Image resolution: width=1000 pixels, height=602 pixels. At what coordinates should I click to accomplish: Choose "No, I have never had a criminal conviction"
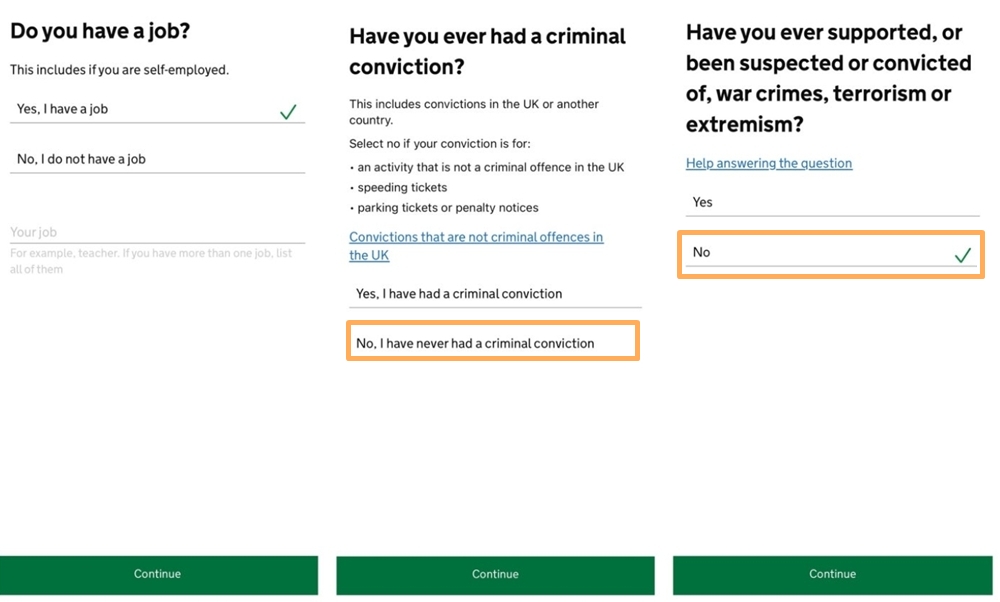coord(493,343)
